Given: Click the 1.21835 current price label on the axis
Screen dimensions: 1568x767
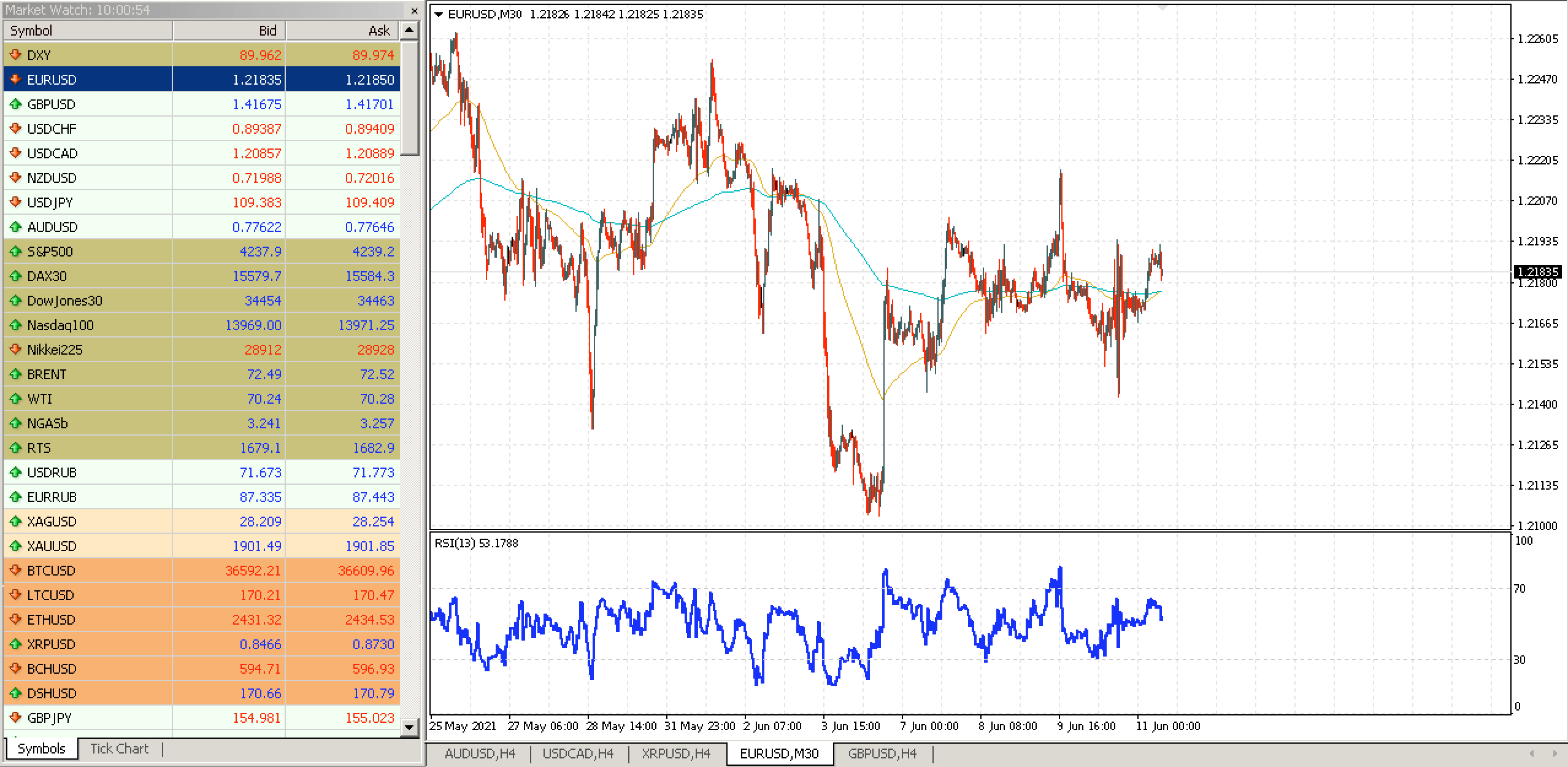Looking at the screenshot, I should click(1537, 271).
